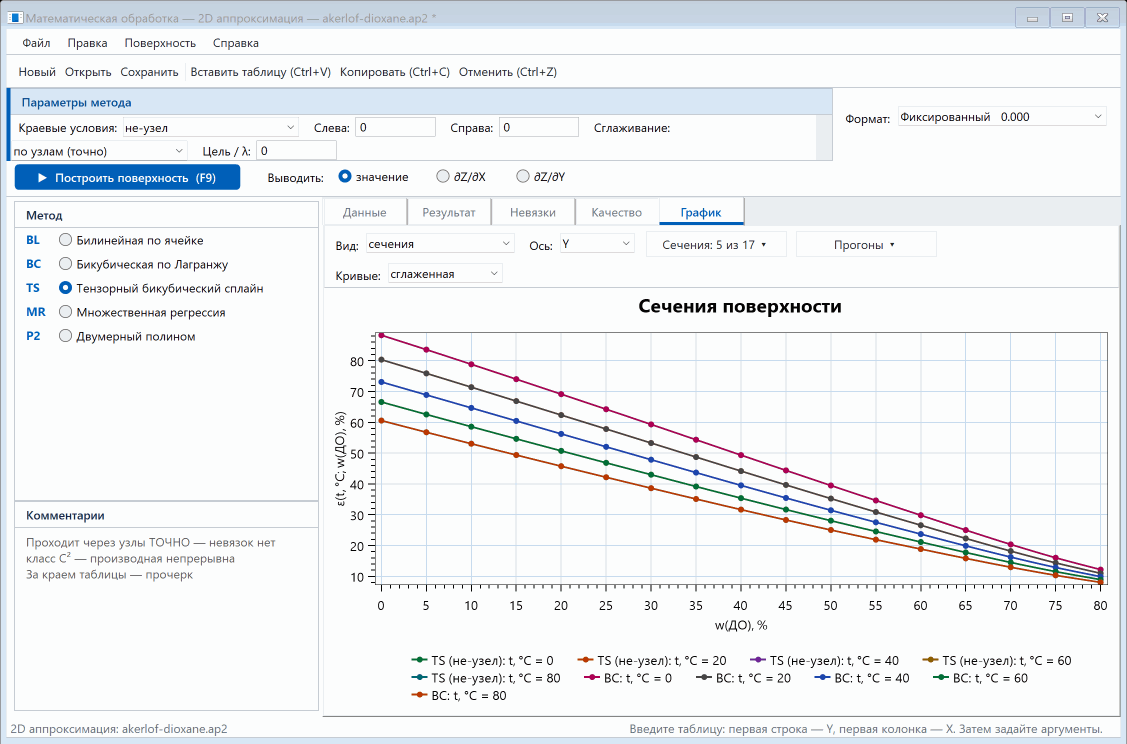Click the Слева input field
Image resolution: width=1127 pixels, height=744 pixels.
pyautogui.click(x=395, y=128)
